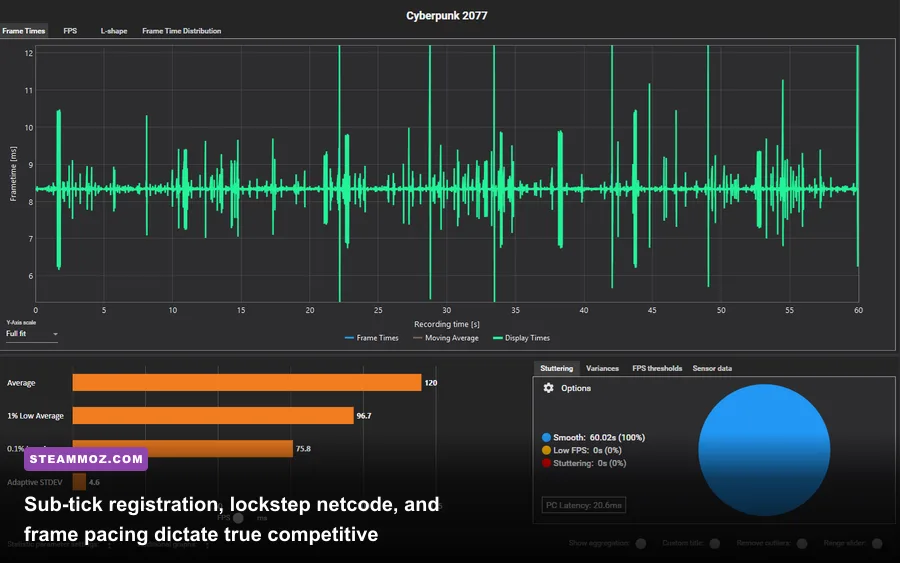
Task: Turn on the Remove outliers toggle
Action: coord(802,543)
